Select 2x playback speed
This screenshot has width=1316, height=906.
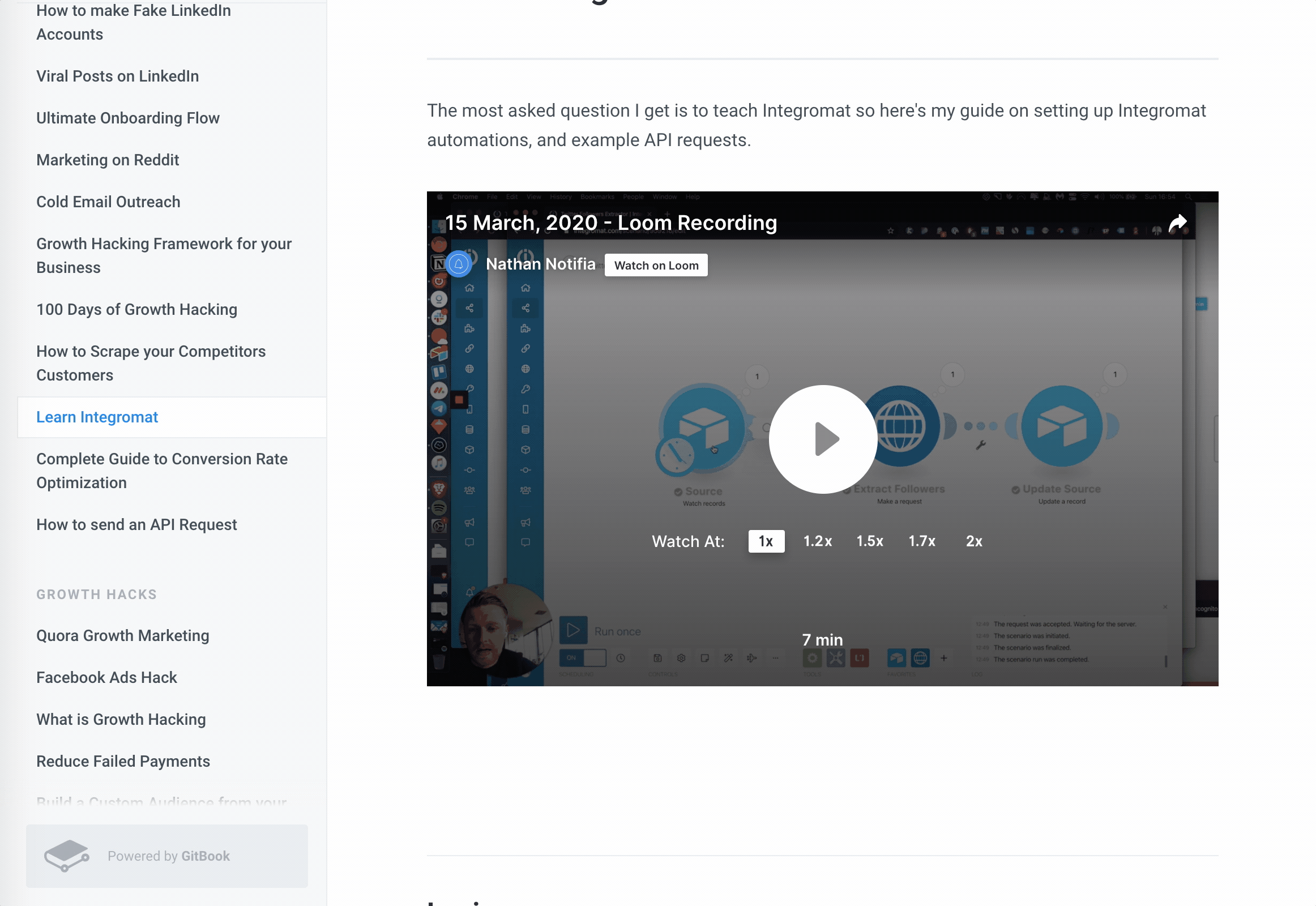pos(974,541)
